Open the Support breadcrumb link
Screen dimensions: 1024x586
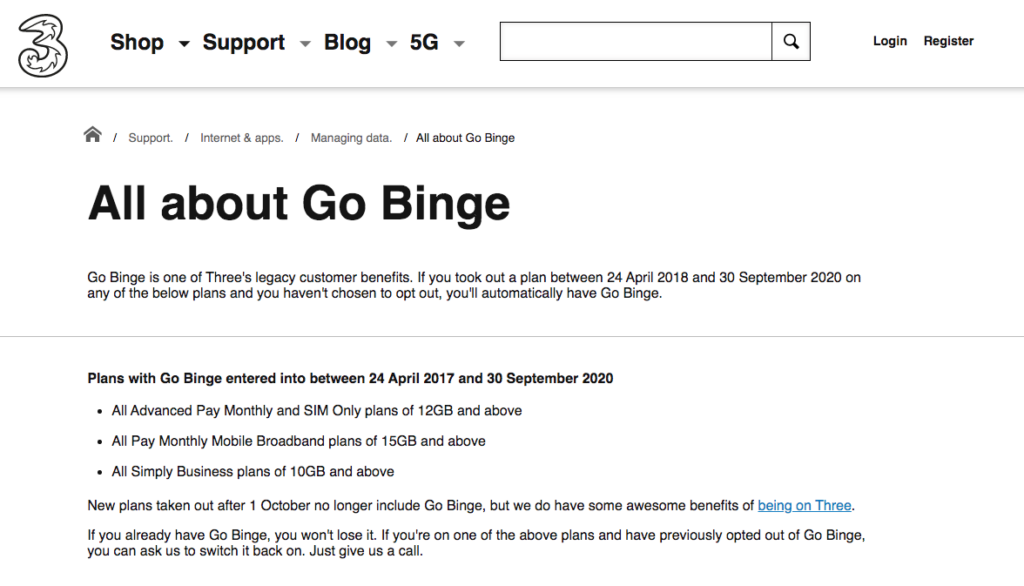pyautogui.click(x=150, y=138)
